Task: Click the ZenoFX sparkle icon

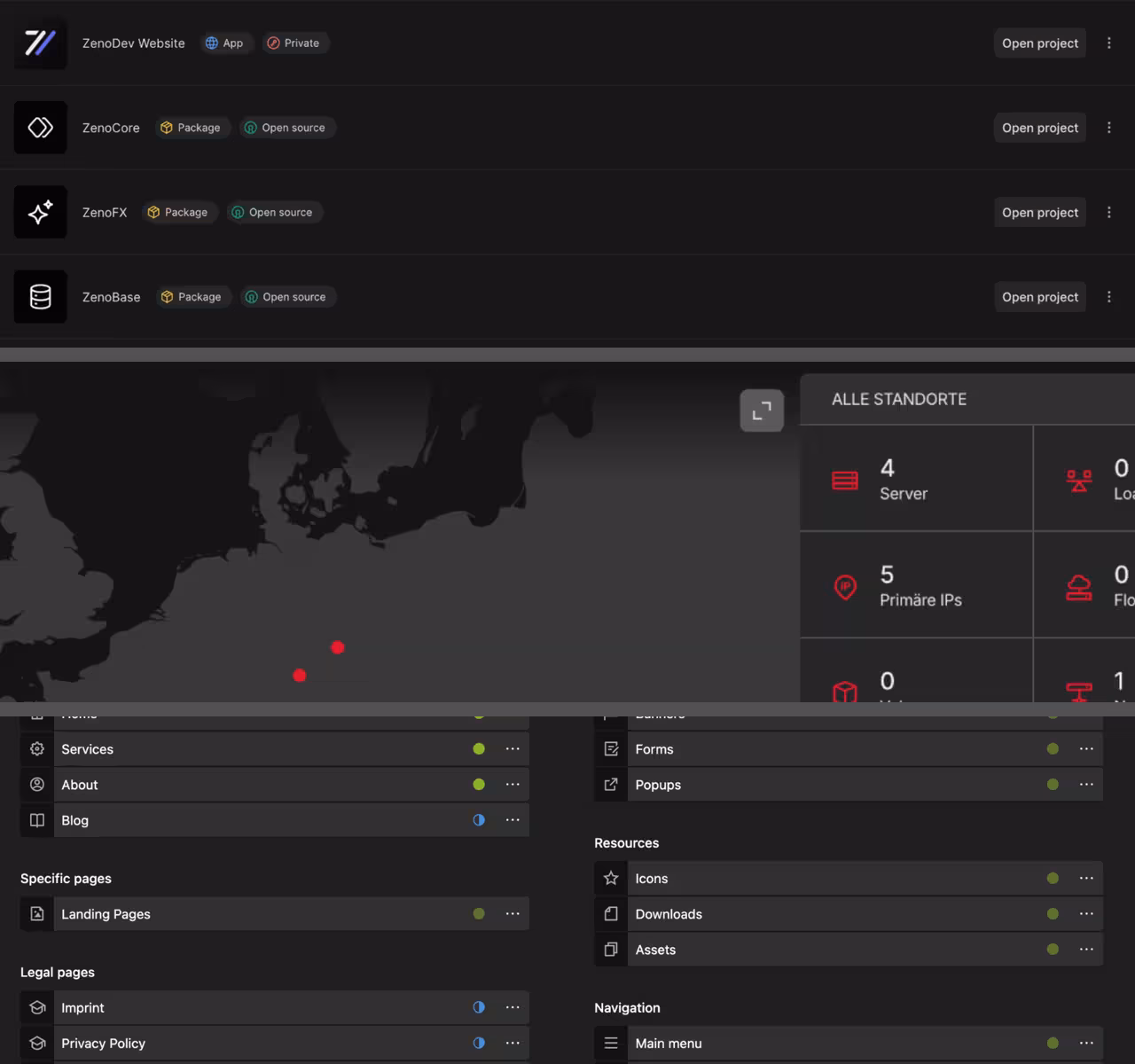Action: tap(40, 212)
